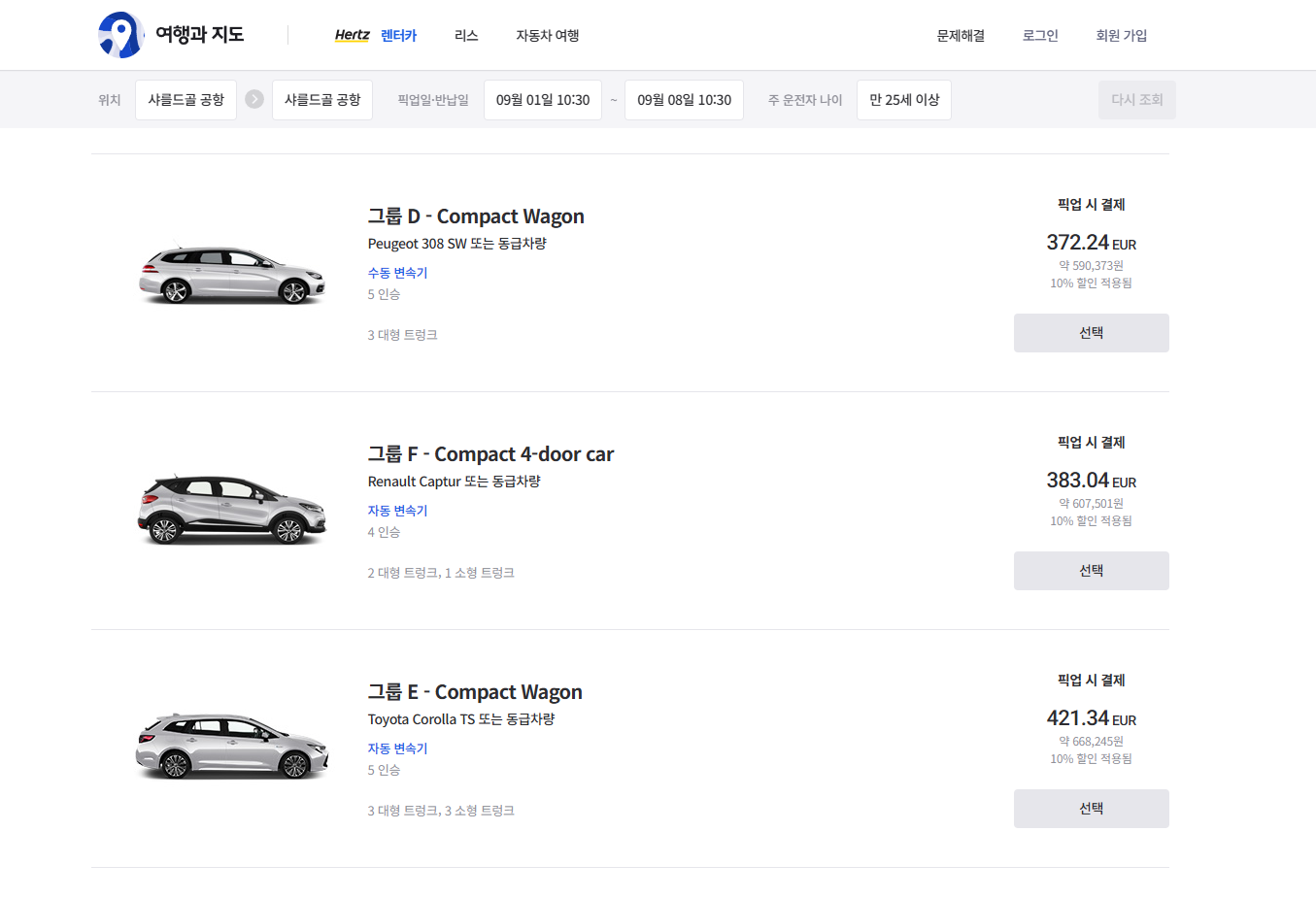The height and width of the screenshot is (898, 1316).
Task: Select the Toyota Corolla TS for 421.34 EUR
Action: pos(1091,809)
